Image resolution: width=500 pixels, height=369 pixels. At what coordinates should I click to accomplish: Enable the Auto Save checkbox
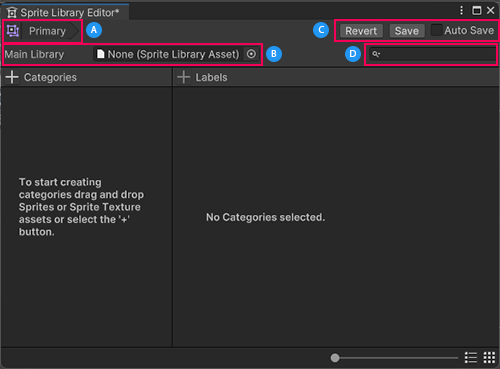click(x=436, y=30)
